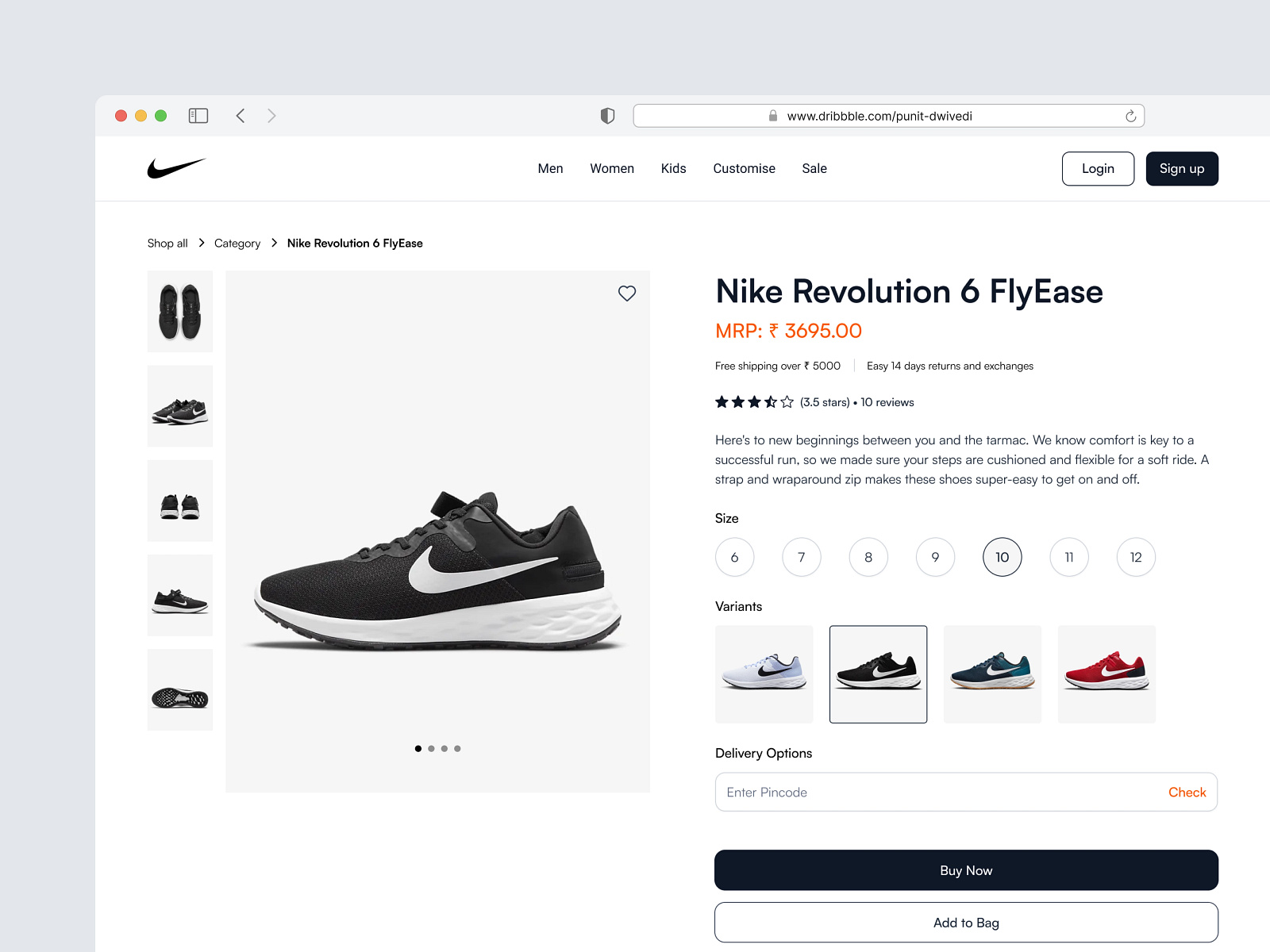Select the white shoe color variant
This screenshot has width=1270, height=952.
[x=764, y=674]
